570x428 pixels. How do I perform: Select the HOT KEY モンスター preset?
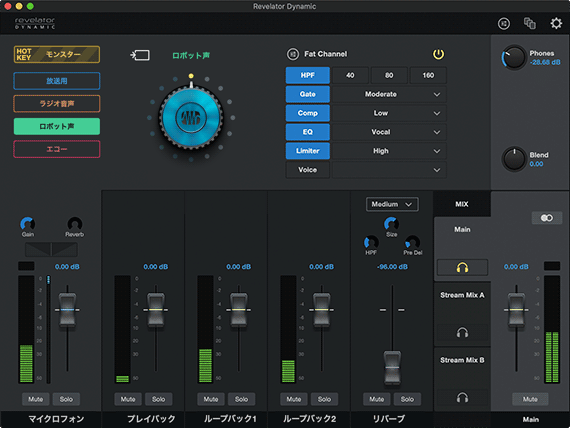pyautogui.click(x=57, y=54)
